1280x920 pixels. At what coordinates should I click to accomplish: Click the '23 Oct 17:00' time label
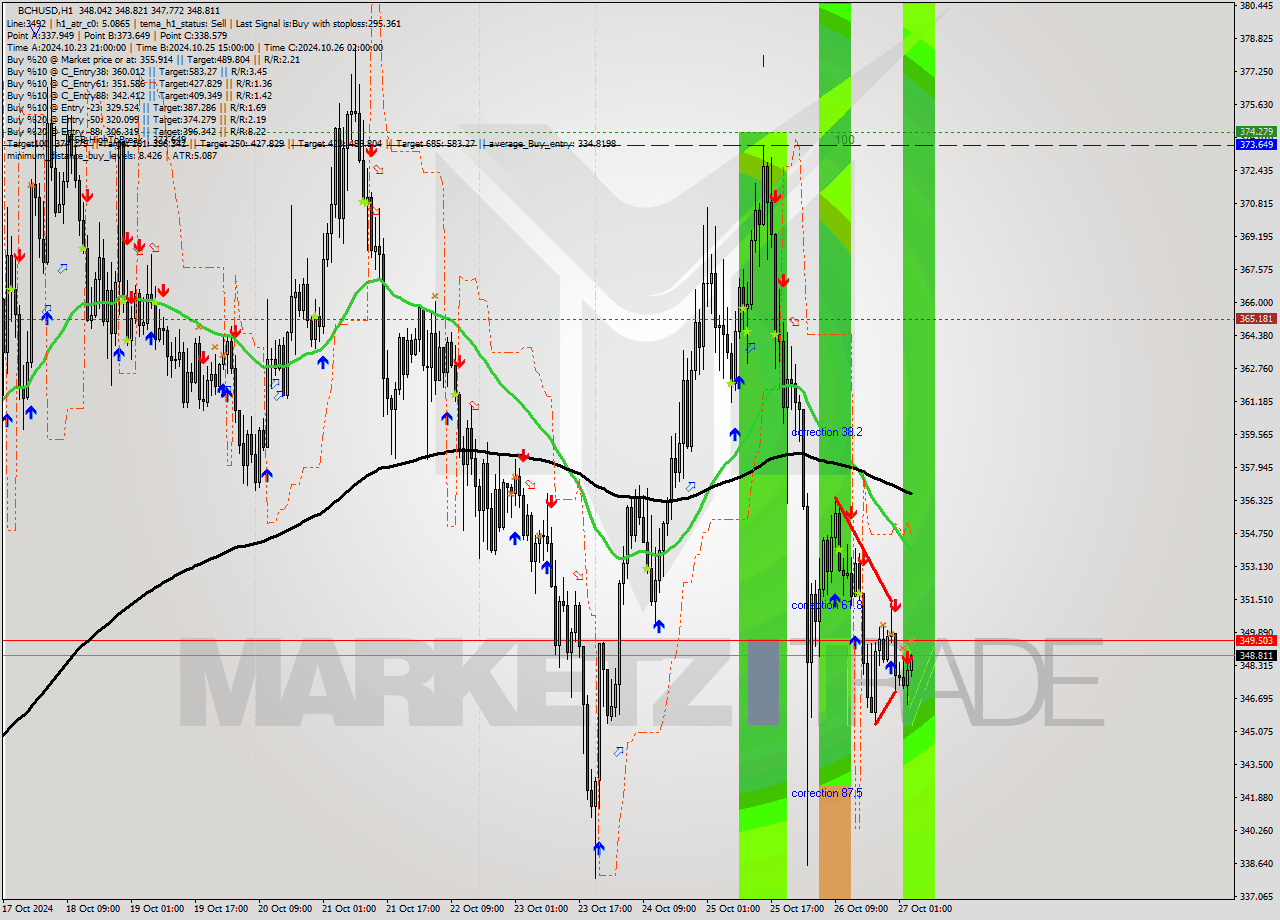point(604,909)
